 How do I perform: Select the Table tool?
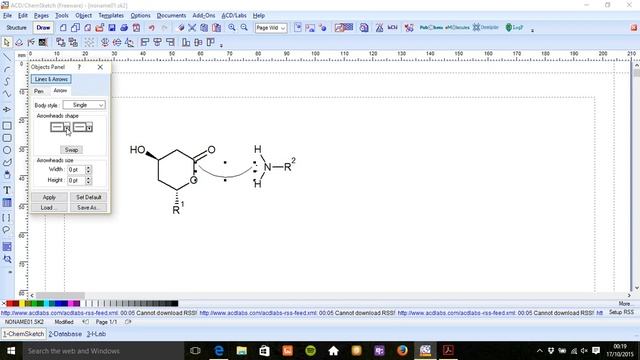pos(7,202)
